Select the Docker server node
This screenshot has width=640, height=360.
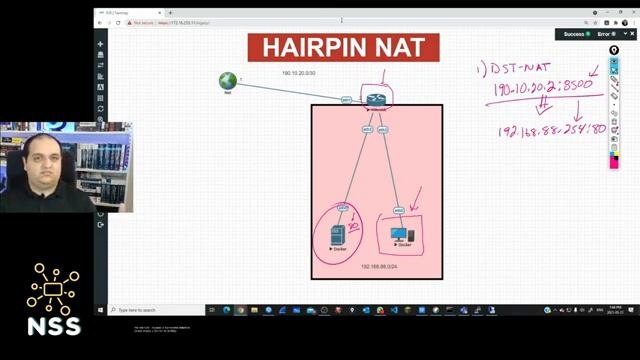click(x=338, y=236)
